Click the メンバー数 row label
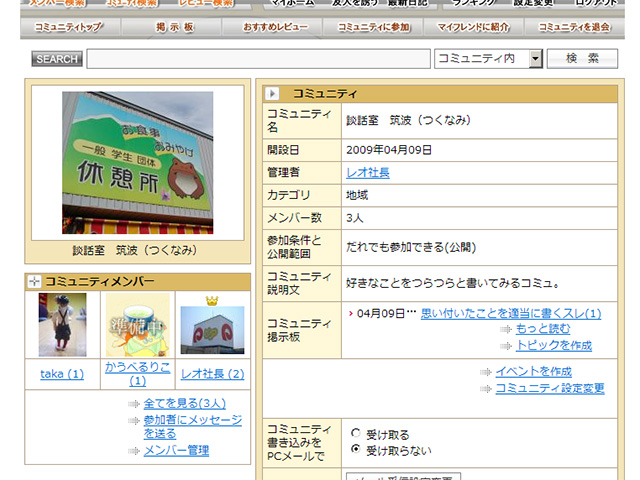The height and width of the screenshot is (480, 640). pos(294,218)
